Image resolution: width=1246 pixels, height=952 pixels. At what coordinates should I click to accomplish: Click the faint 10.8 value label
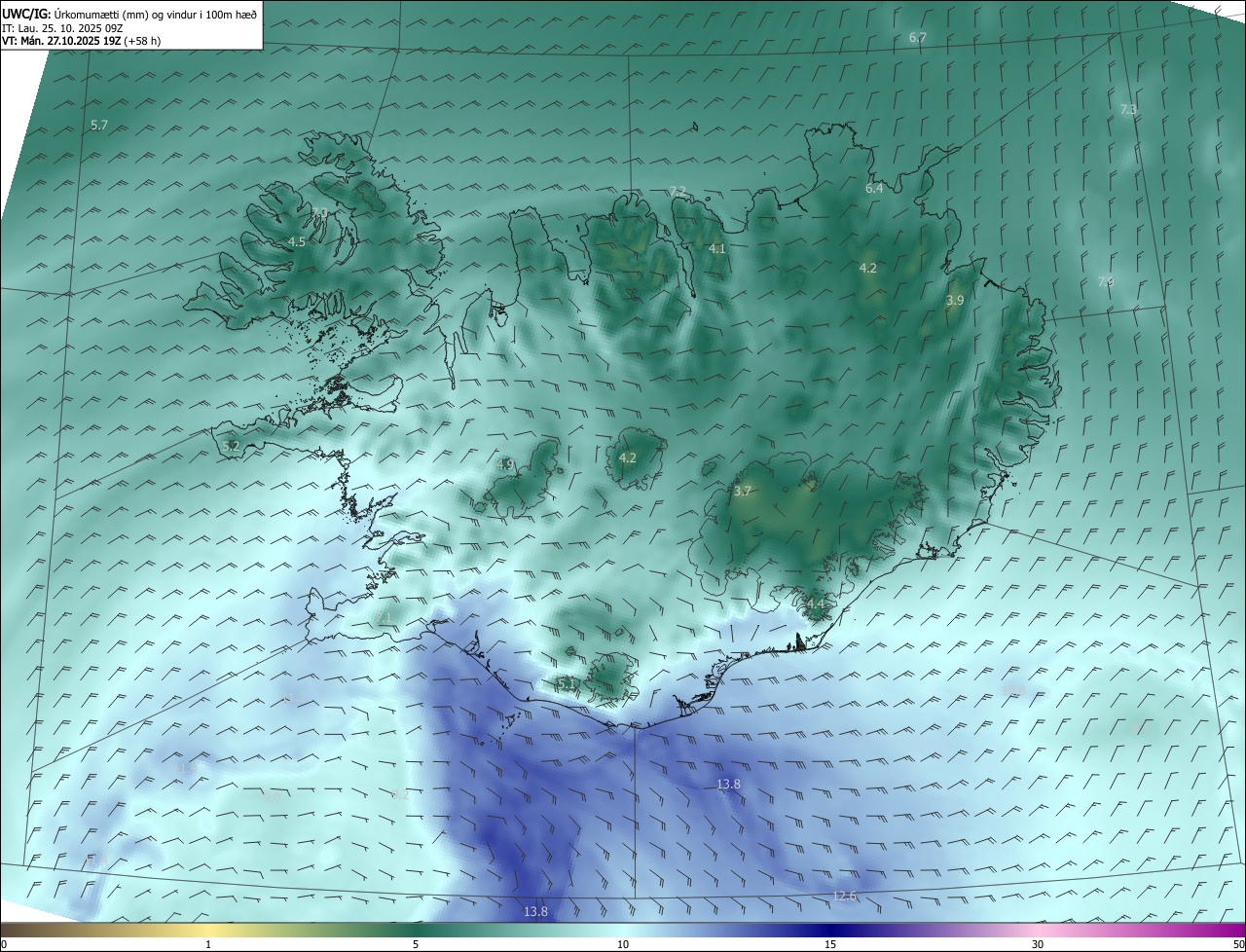(1013, 690)
